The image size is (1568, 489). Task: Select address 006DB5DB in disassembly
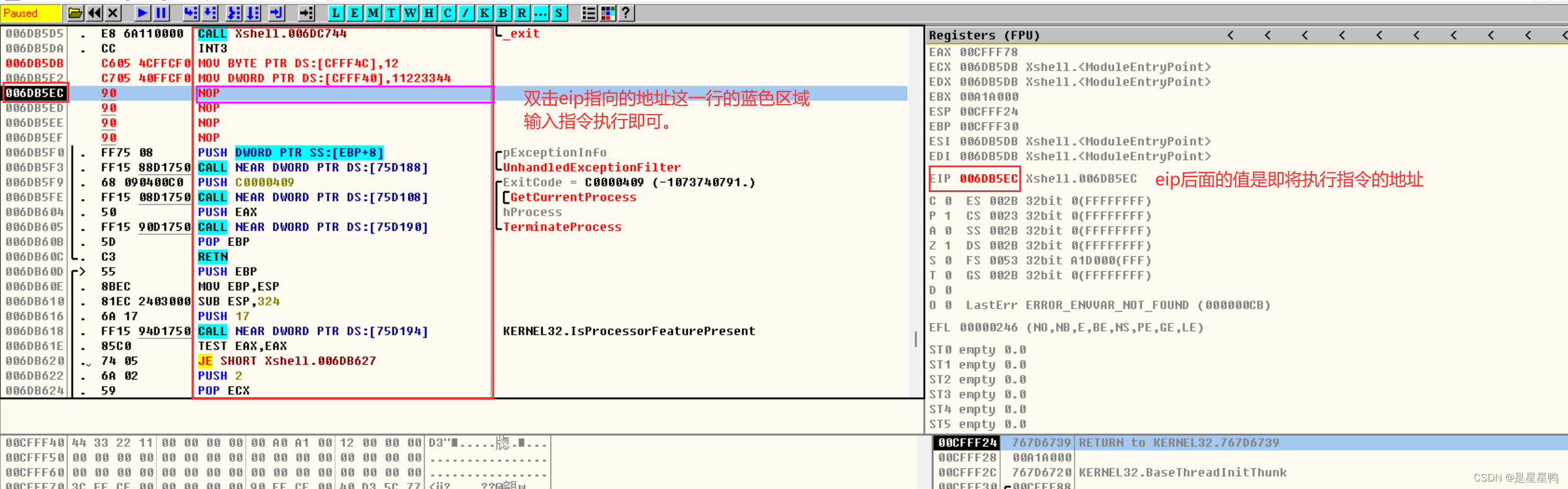[x=35, y=63]
